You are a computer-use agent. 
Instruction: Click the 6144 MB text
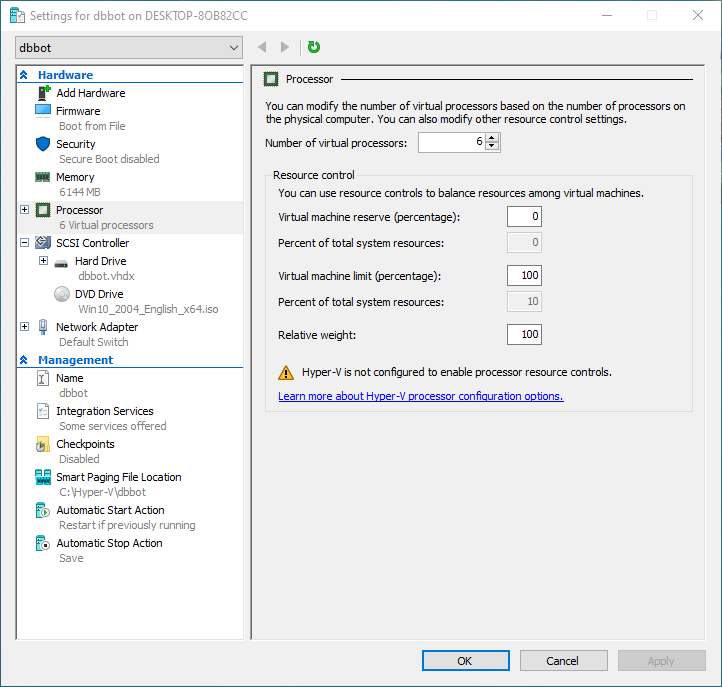tap(80, 192)
